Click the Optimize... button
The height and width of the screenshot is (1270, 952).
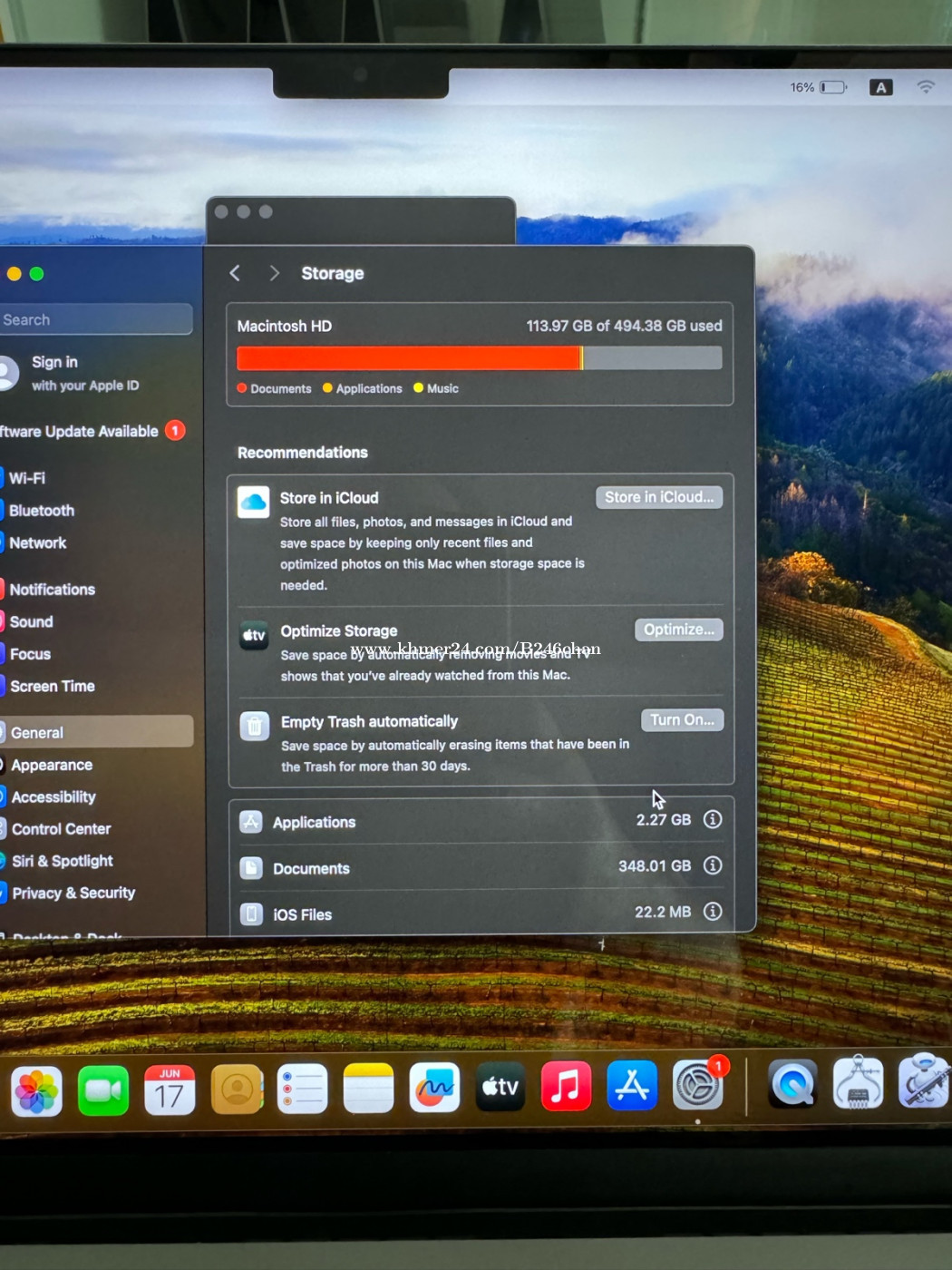(x=679, y=630)
